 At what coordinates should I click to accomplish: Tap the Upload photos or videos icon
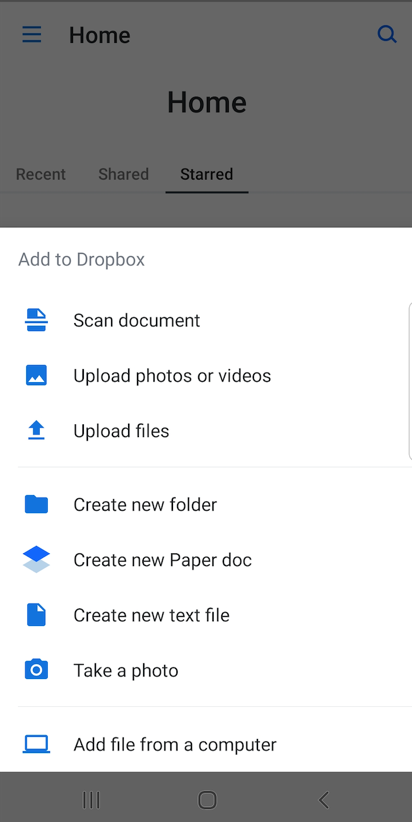coord(36,375)
